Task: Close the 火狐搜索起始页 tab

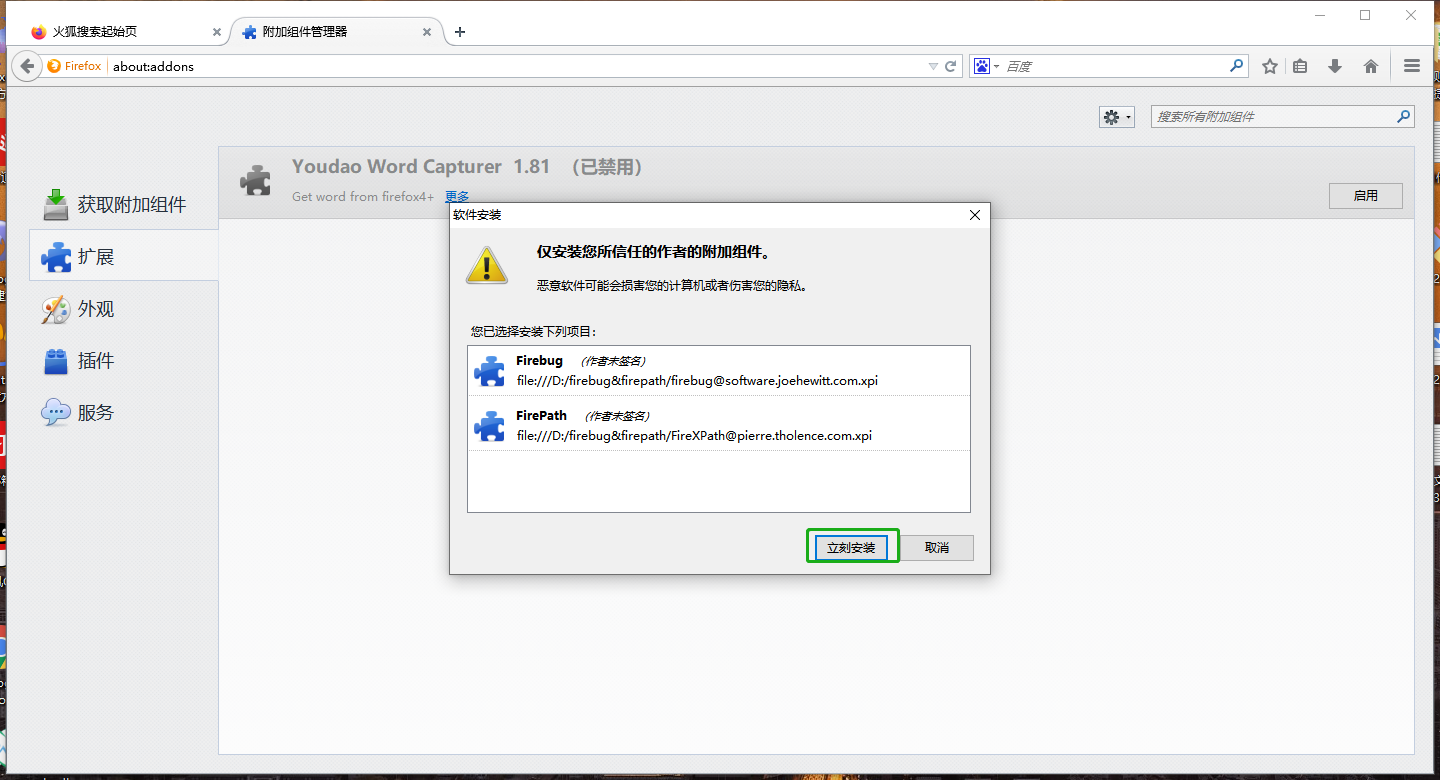Action: click(217, 32)
